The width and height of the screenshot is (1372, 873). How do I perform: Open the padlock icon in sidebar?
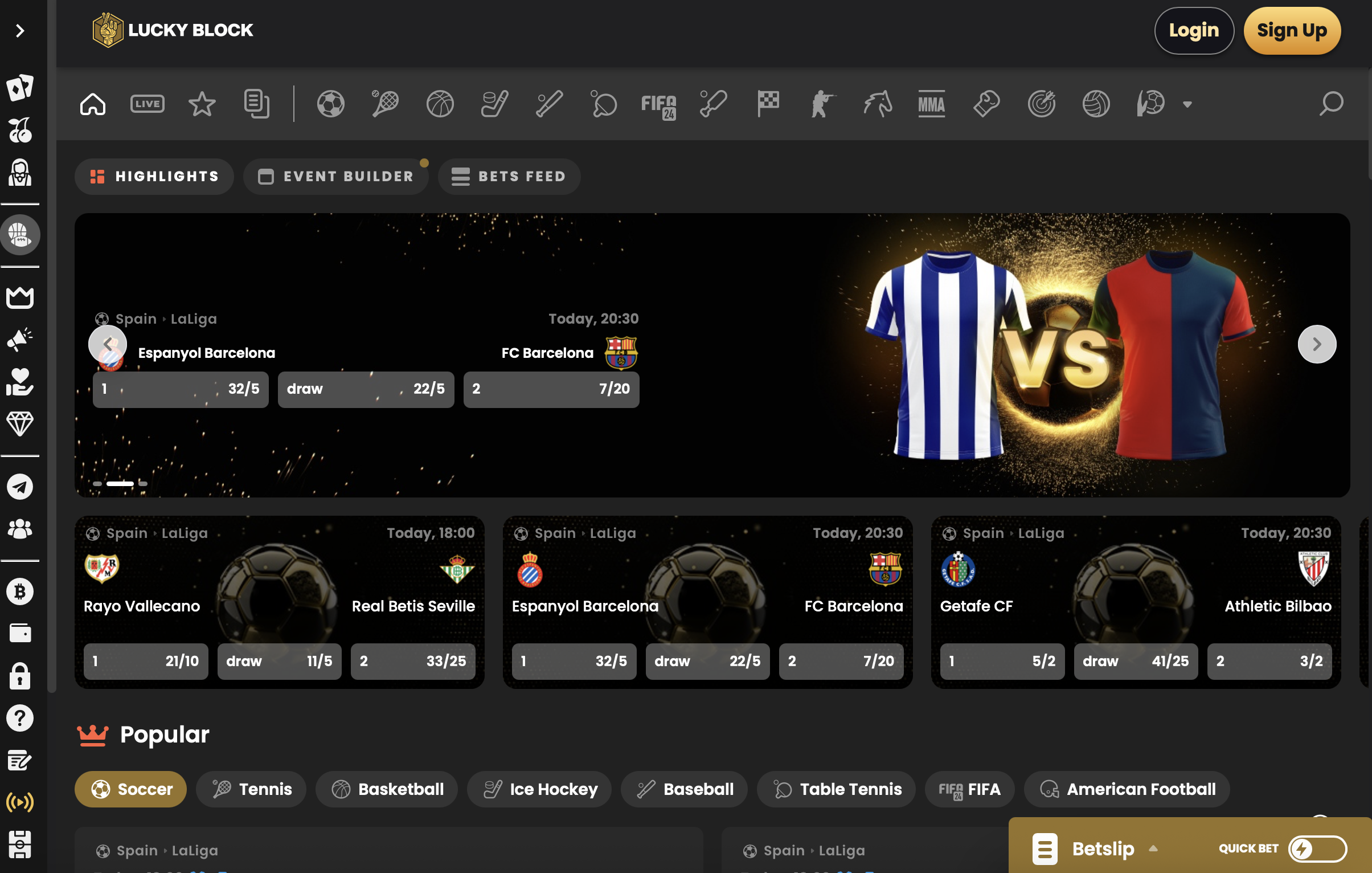20,676
